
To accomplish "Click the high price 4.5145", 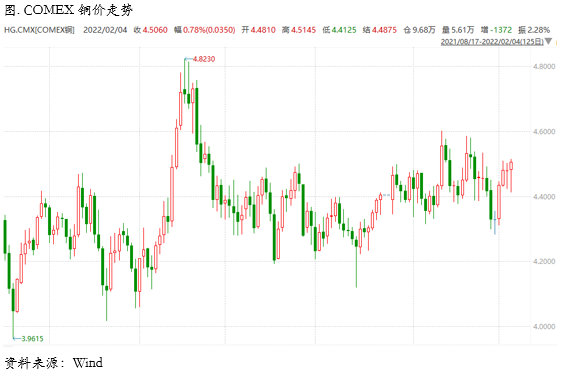I will point(303,30).
